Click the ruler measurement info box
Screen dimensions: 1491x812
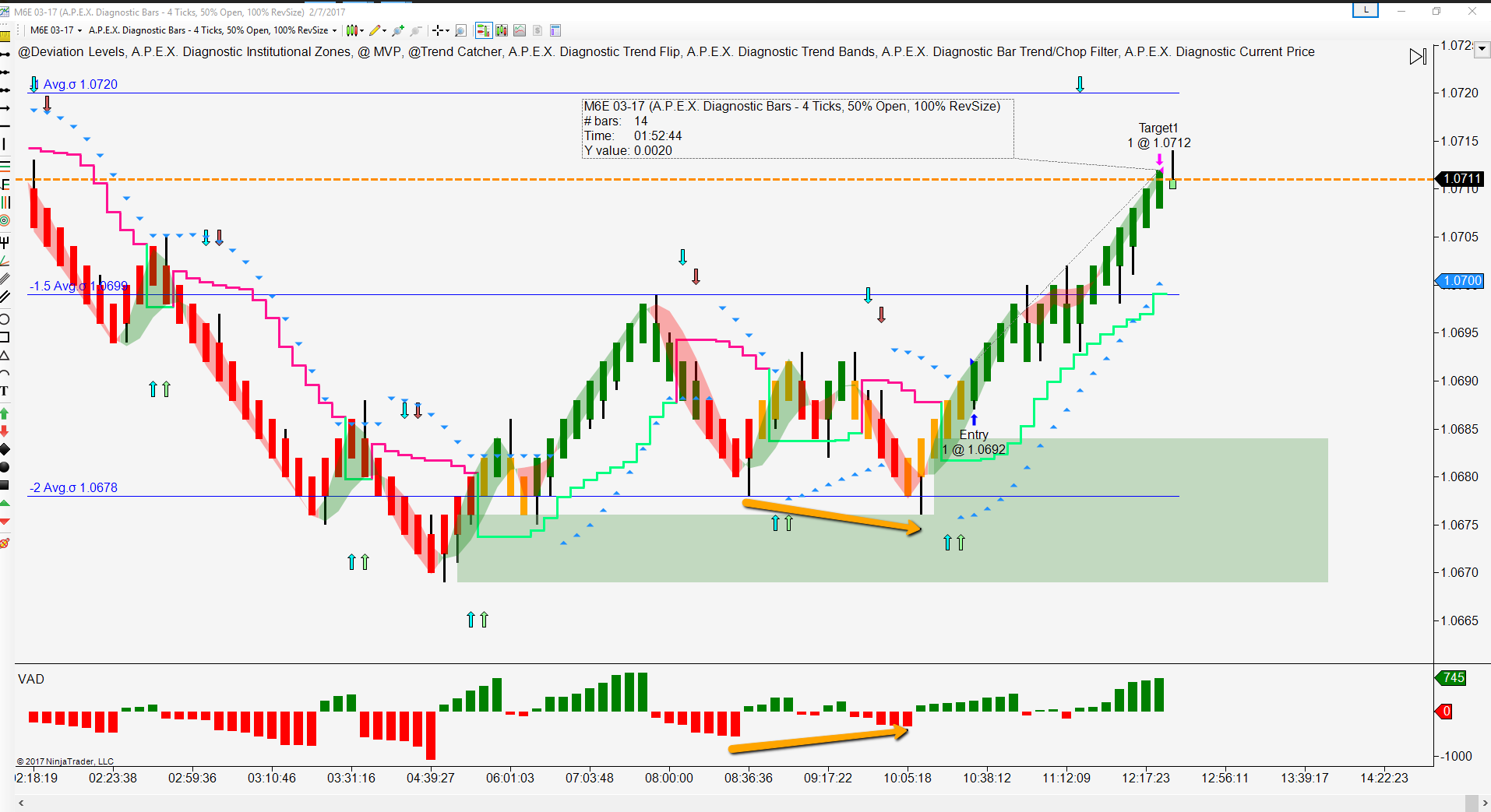[798, 128]
